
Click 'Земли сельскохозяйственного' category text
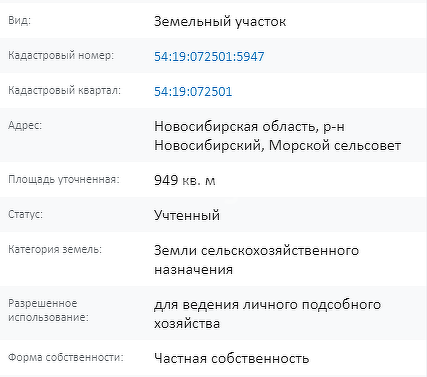[x=256, y=251]
